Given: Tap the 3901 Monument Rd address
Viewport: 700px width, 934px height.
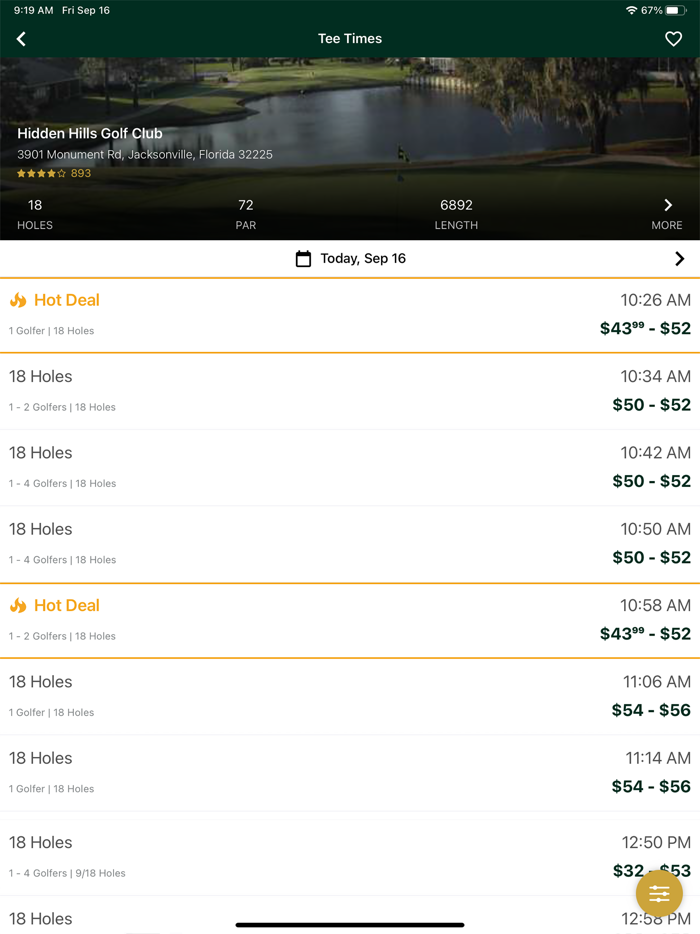Looking at the screenshot, I should [145, 155].
